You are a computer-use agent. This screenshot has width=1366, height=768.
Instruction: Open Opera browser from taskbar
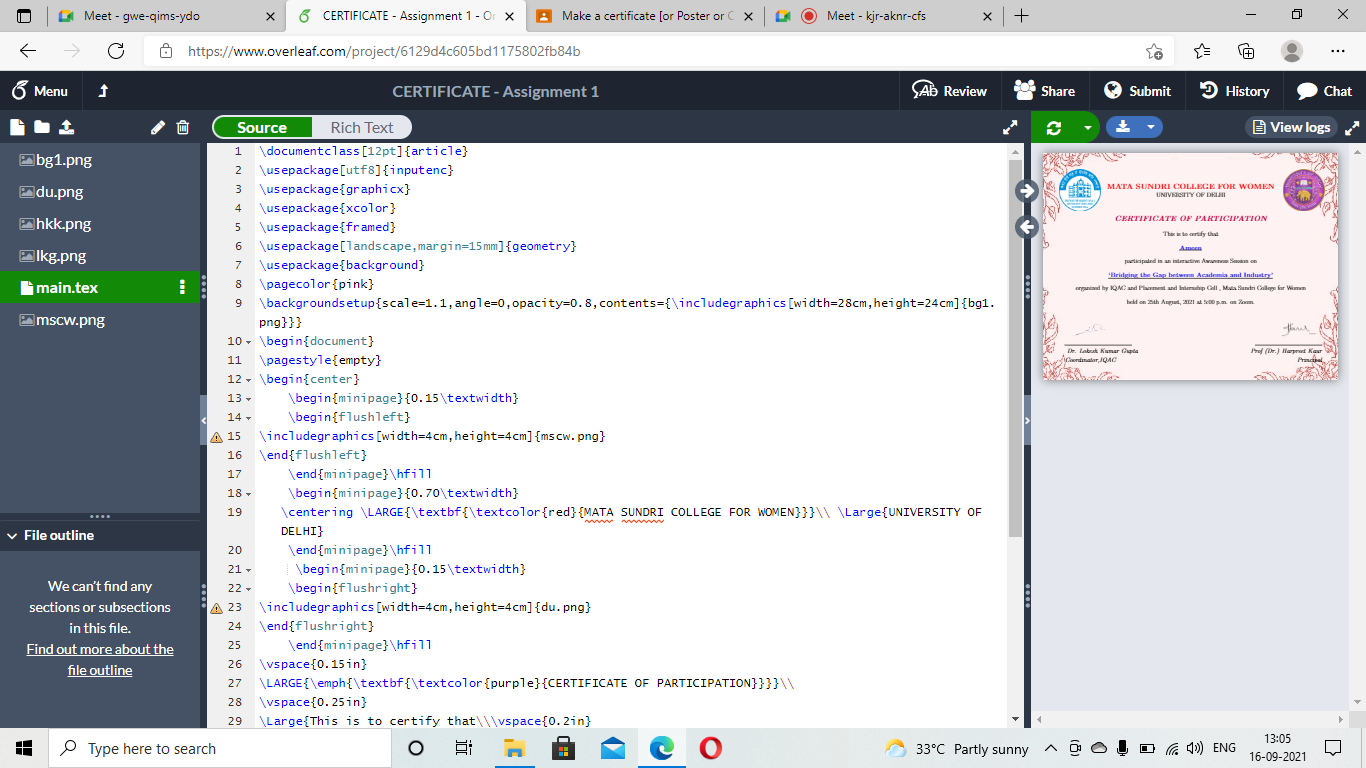711,748
